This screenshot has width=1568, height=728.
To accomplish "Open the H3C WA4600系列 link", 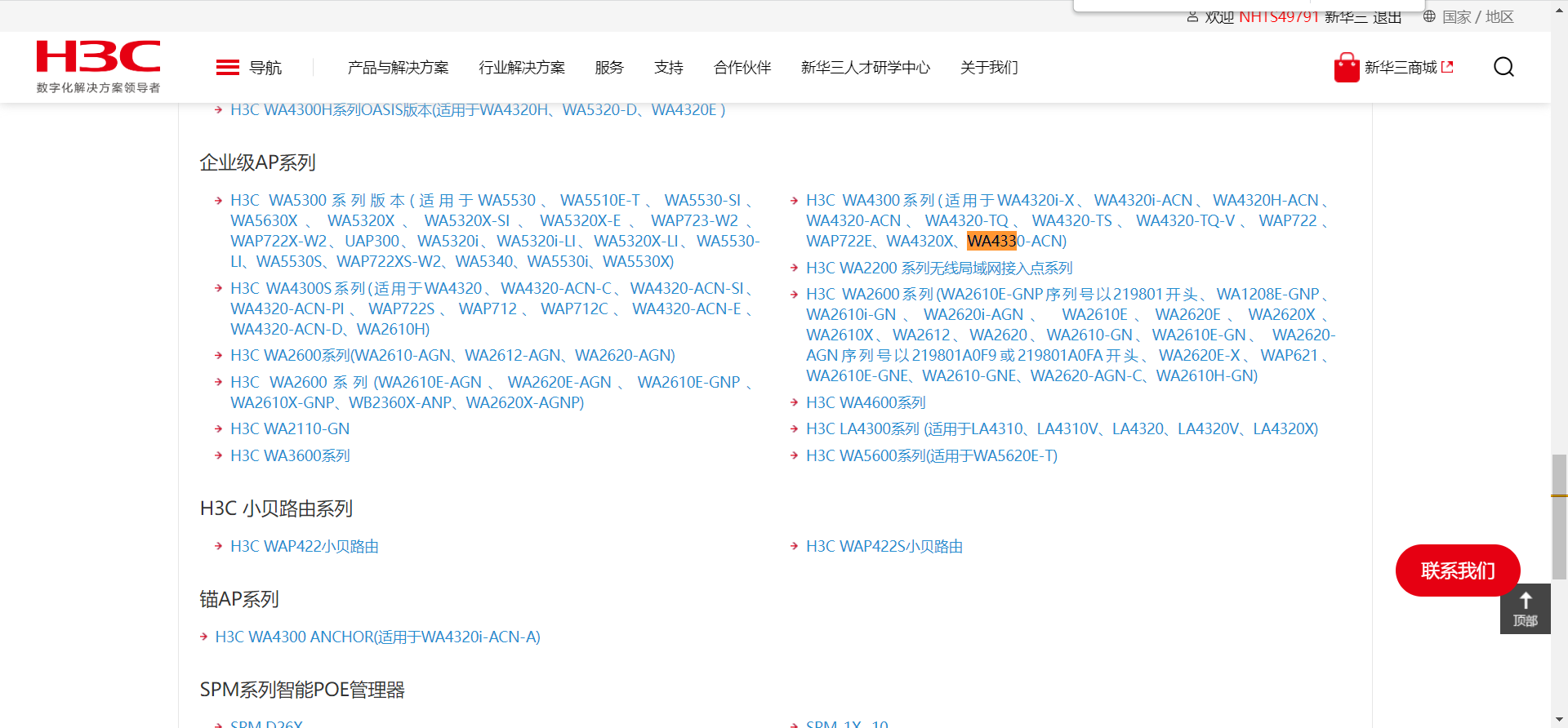I will pyautogui.click(x=866, y=403).
